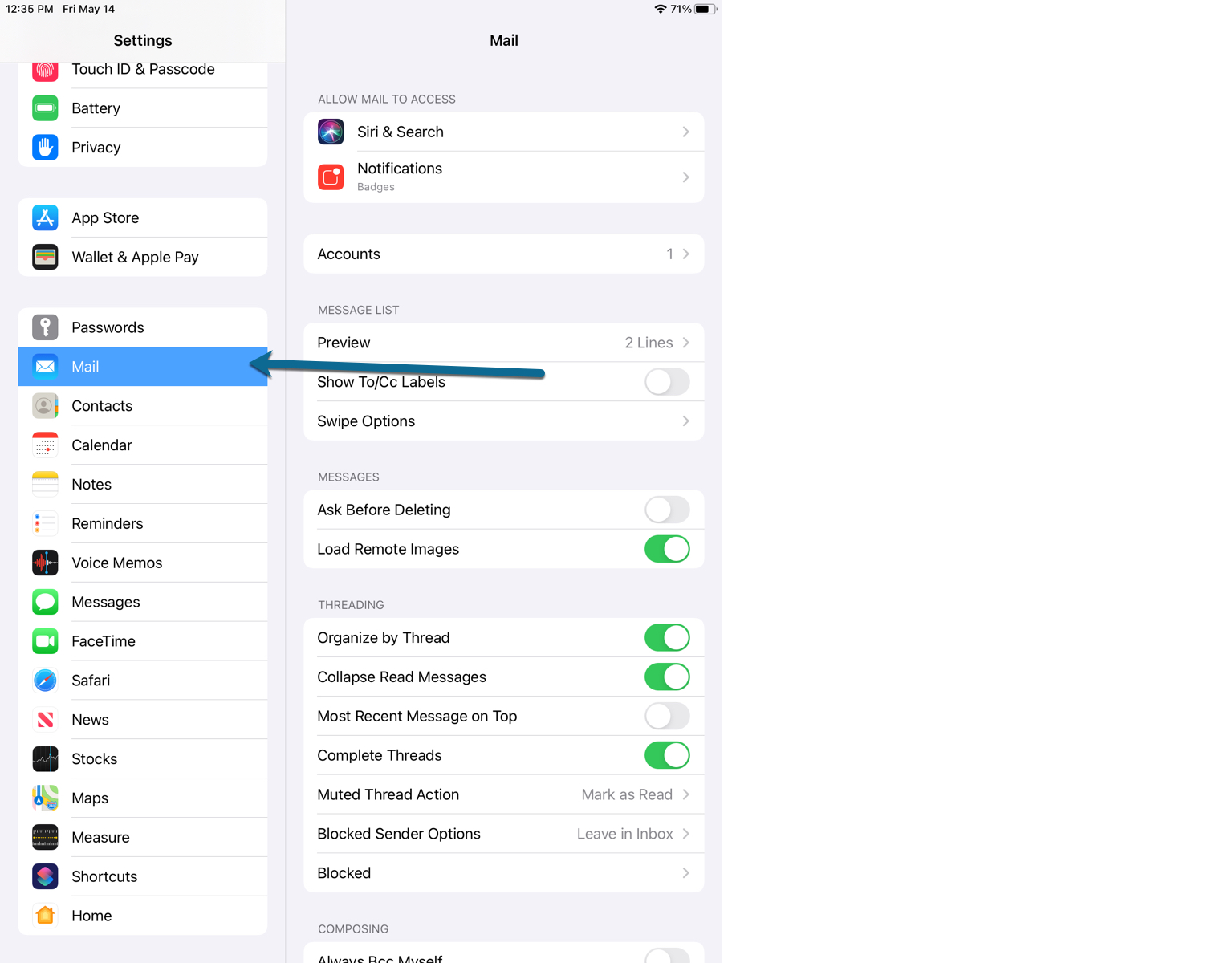Select the Shortcuts app icon
Screen dimensions: 1232x963
[x=45, y=876]
